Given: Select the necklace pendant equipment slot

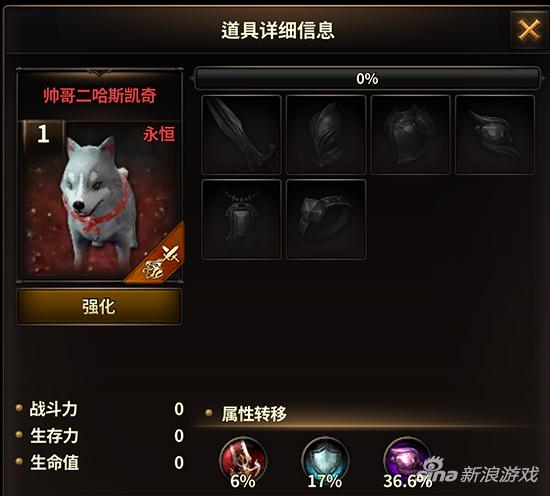Looking at the screenshot, I should pos(241,219).
